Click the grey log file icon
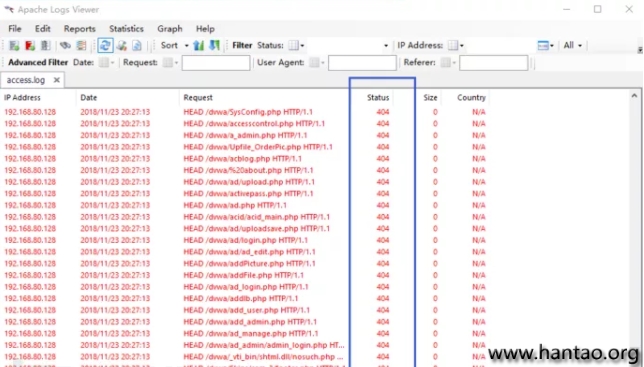The height and width of the screenshot is (367, 644). coord(45,46)
